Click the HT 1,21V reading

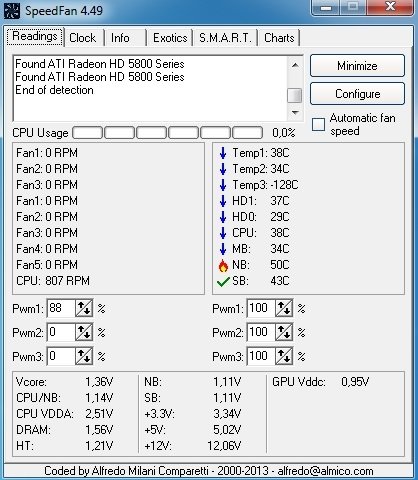65,446
